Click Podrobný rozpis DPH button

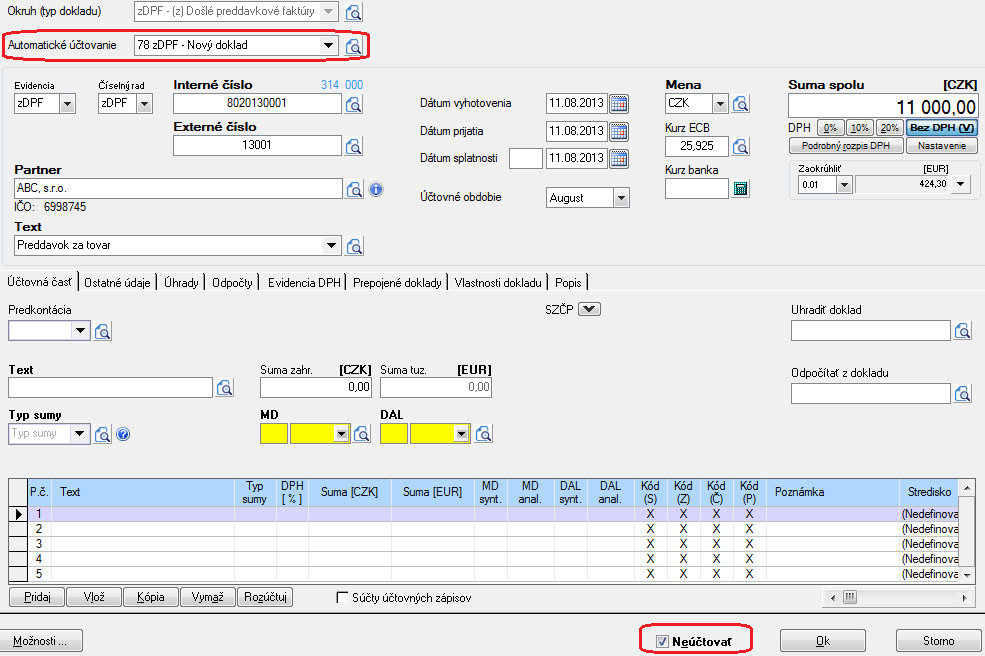(x=846, y=146)
